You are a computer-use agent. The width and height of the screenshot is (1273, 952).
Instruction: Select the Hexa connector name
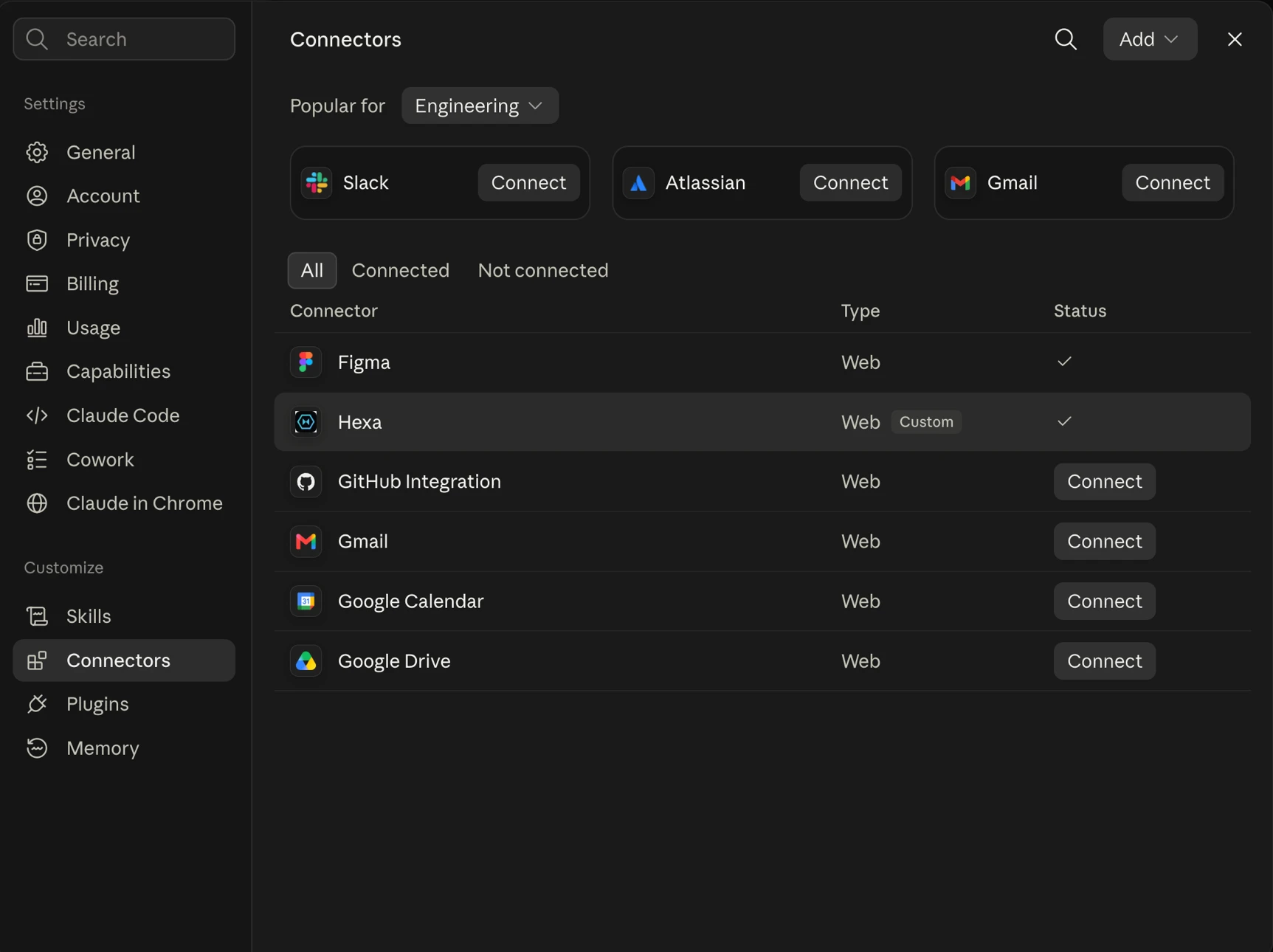click(x=360, y=422)
